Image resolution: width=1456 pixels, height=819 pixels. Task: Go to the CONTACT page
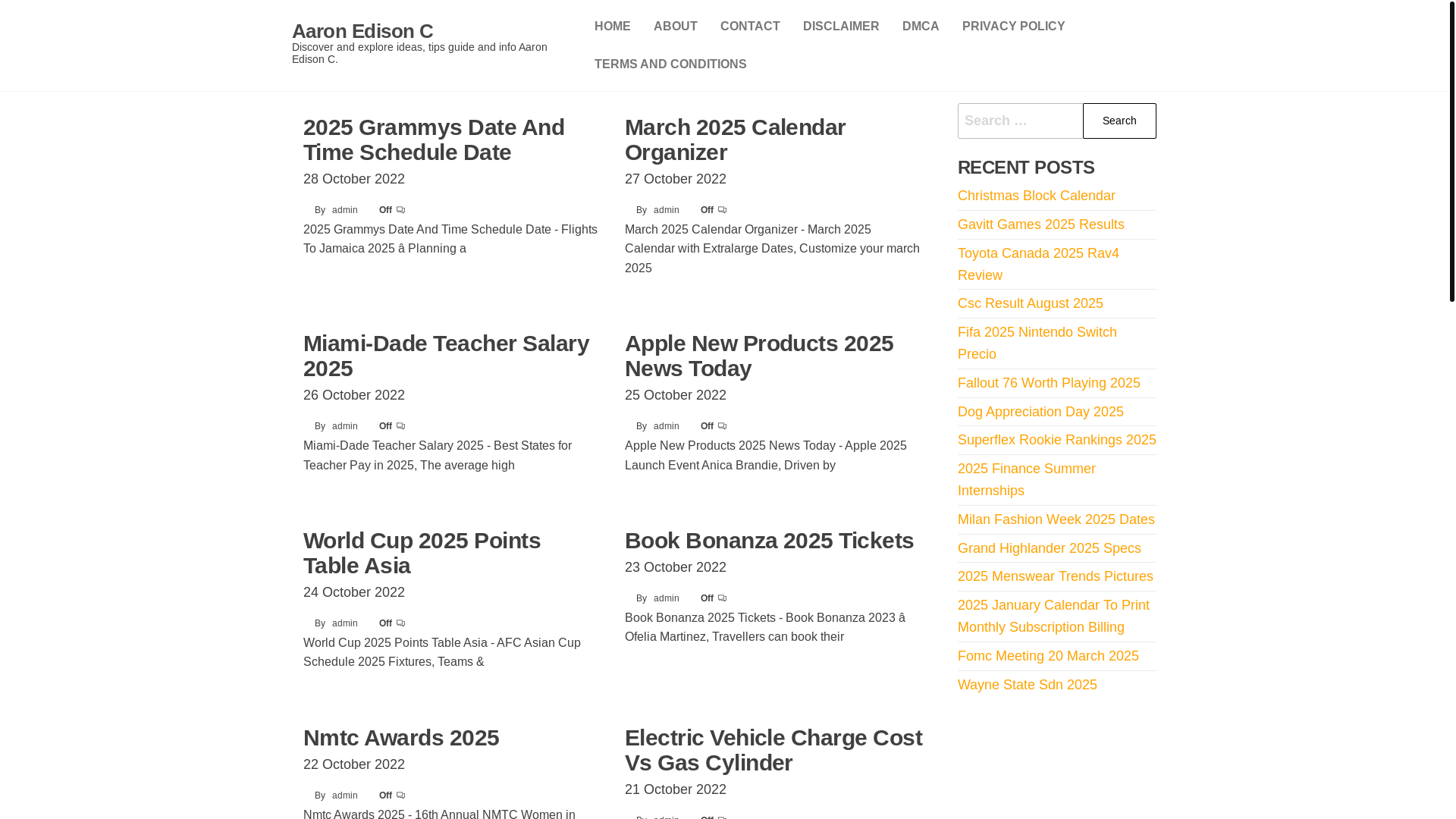[750, 27]
